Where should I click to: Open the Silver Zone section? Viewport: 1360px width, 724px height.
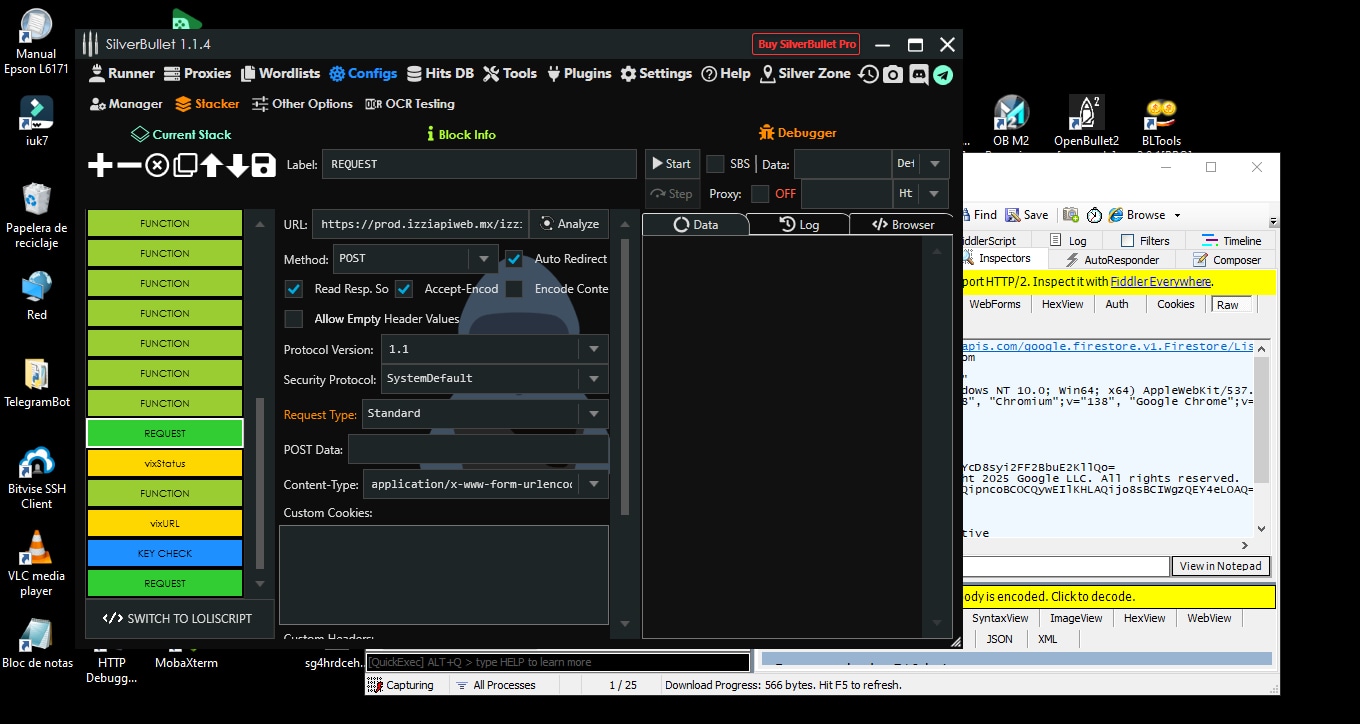tap(806, 73)
